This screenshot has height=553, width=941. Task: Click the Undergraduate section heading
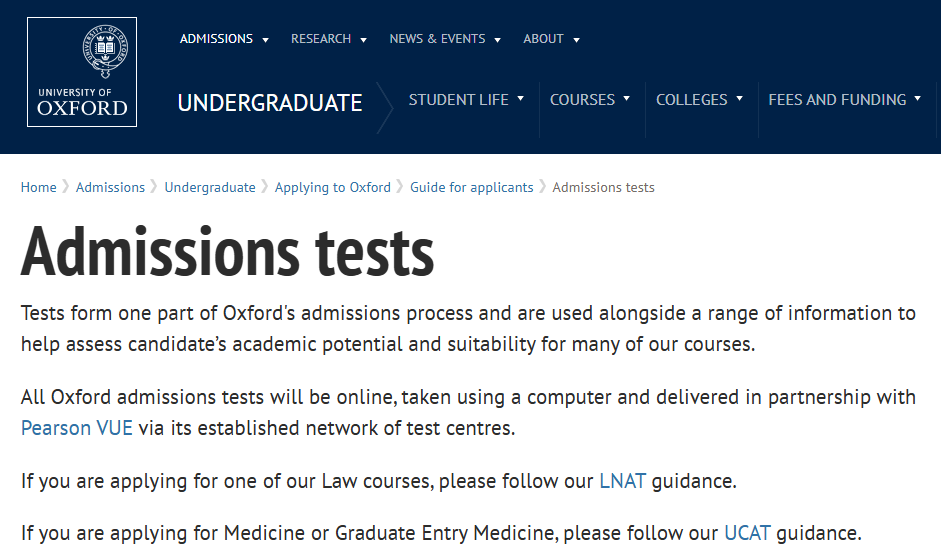pos(270,103)
